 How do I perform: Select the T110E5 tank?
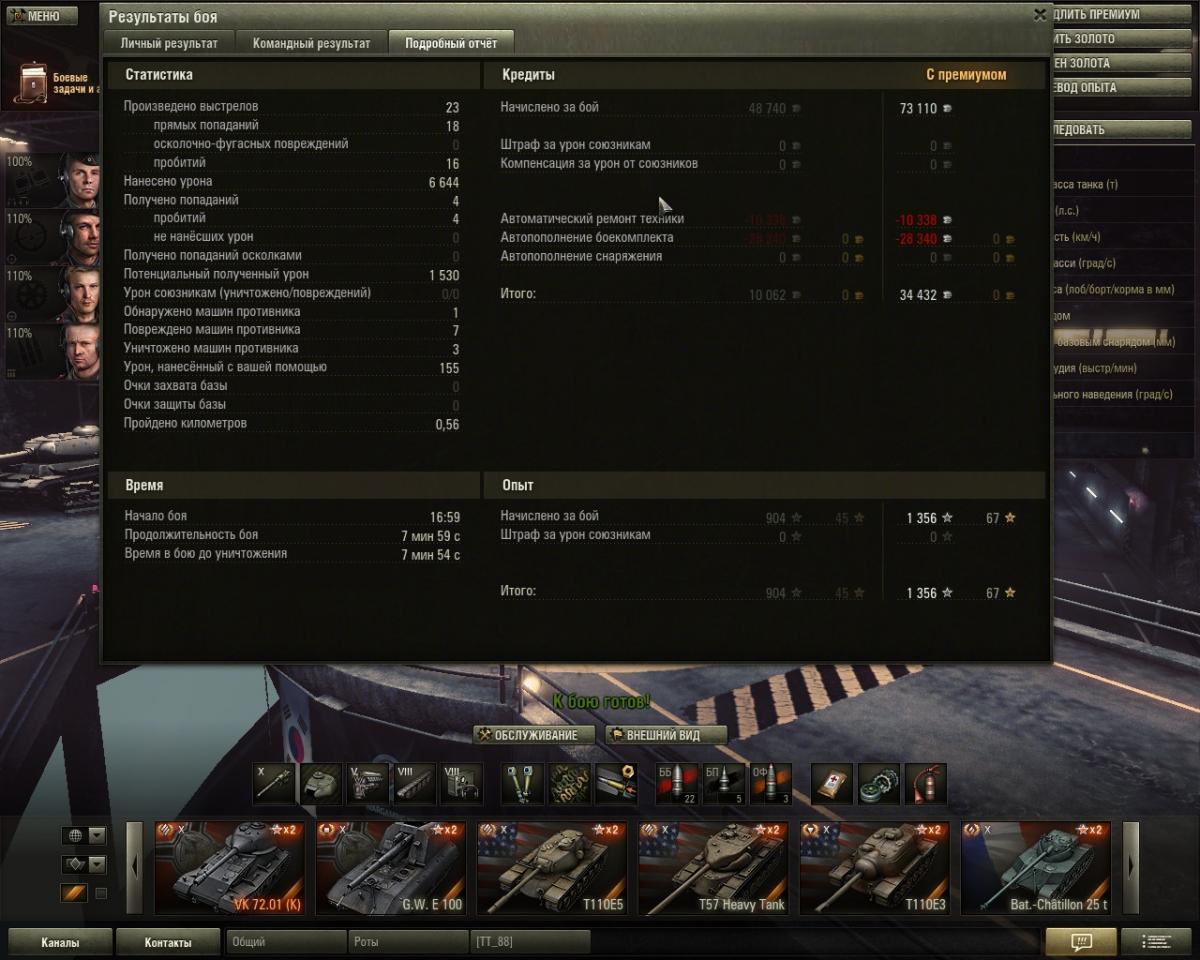tap(552, 868)
